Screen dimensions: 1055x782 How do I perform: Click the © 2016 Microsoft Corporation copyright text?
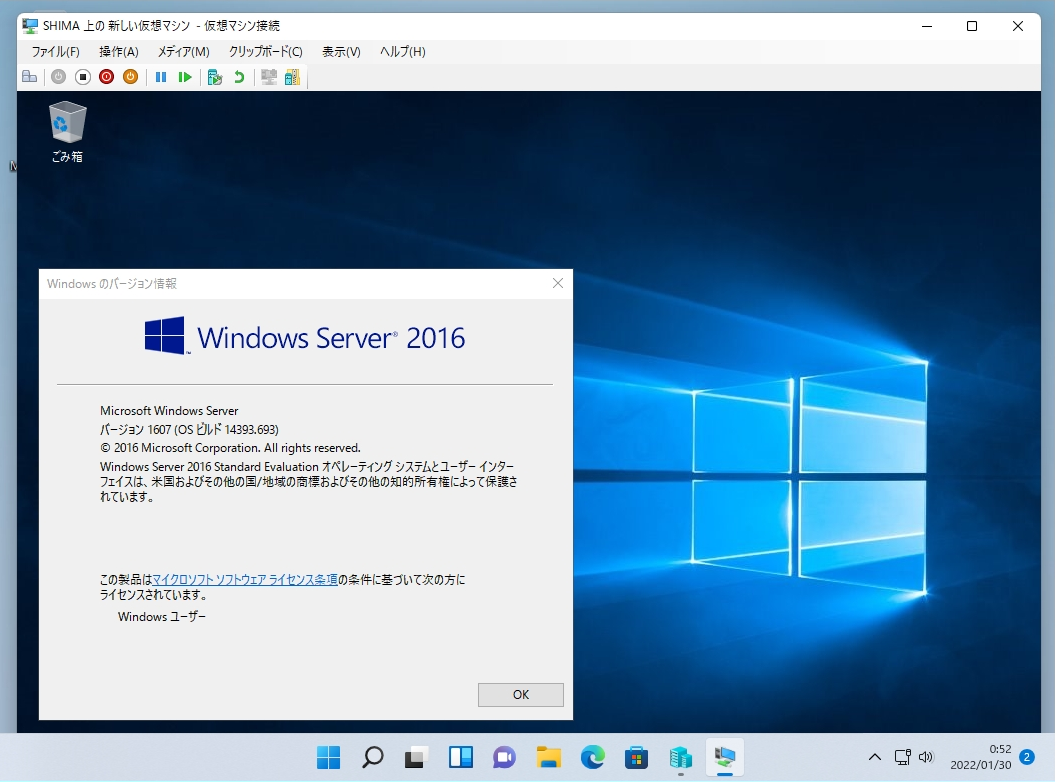(x=230, y=448)
